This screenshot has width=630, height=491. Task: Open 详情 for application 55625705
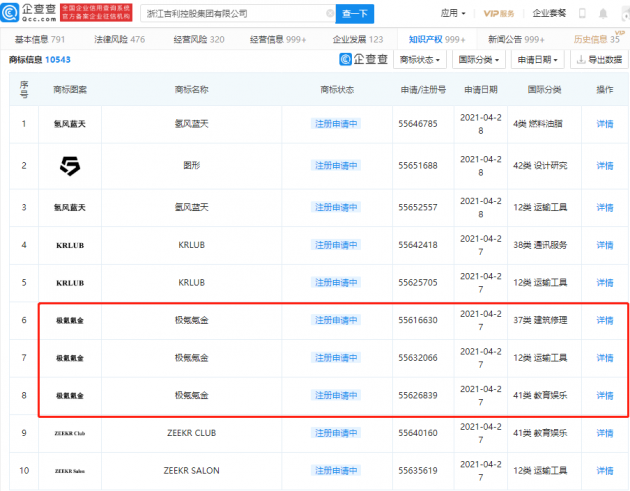604,282
